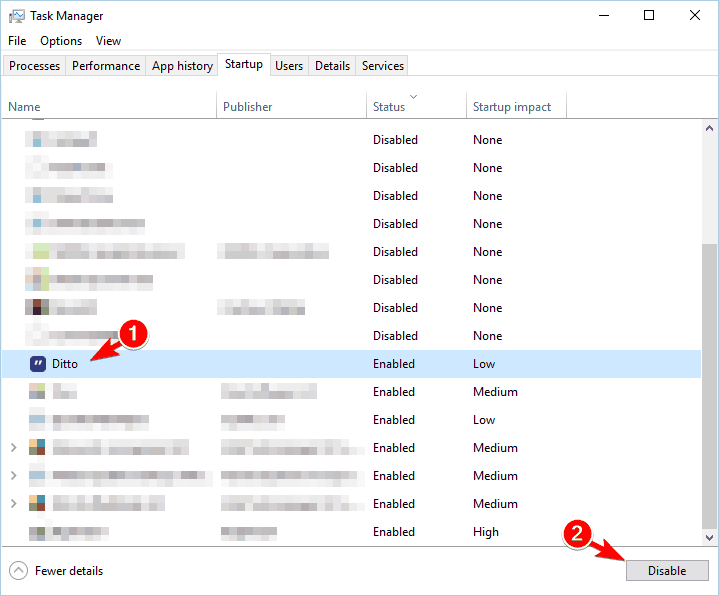This screenshot has height=596, width=719.
Task: Switch to the Performance tab
Action: (x=106, y=66)
